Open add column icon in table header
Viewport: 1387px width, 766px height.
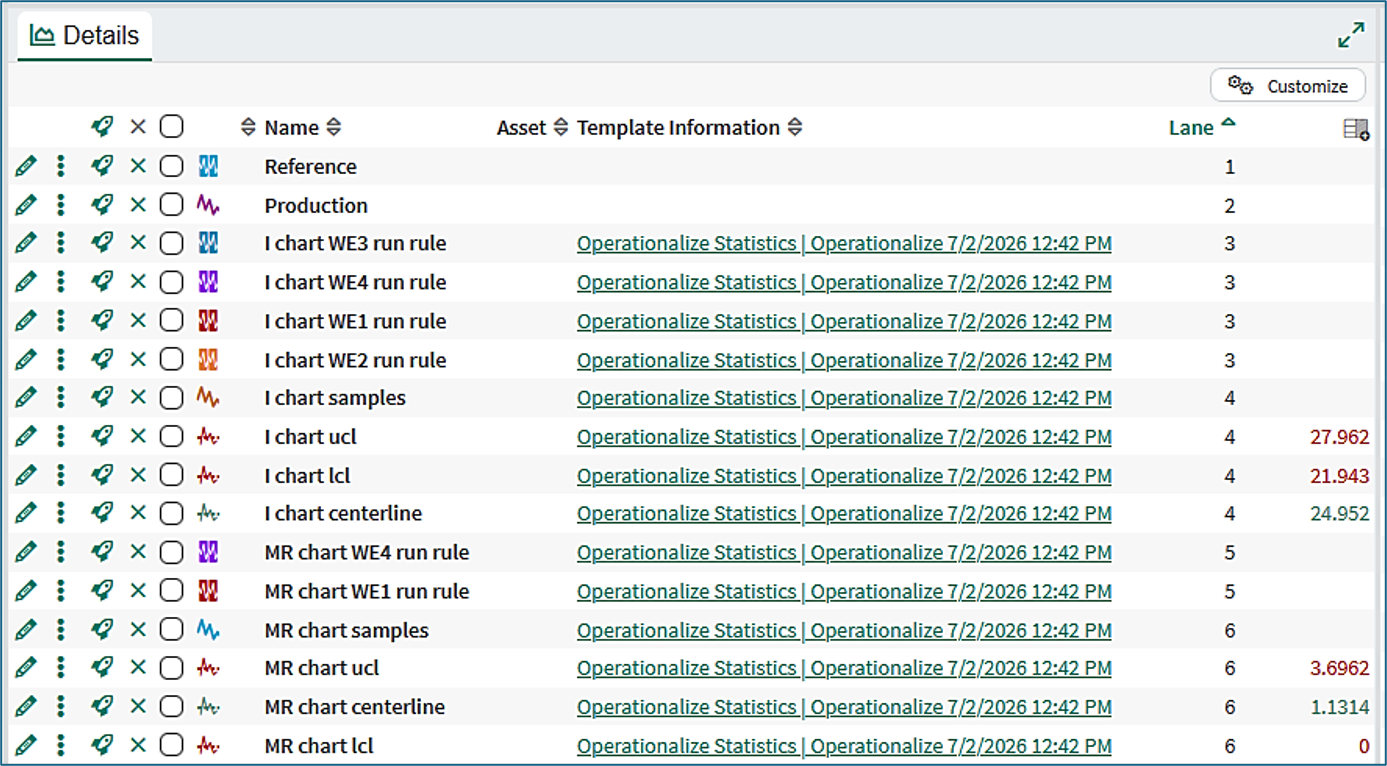coord(1356,129)
